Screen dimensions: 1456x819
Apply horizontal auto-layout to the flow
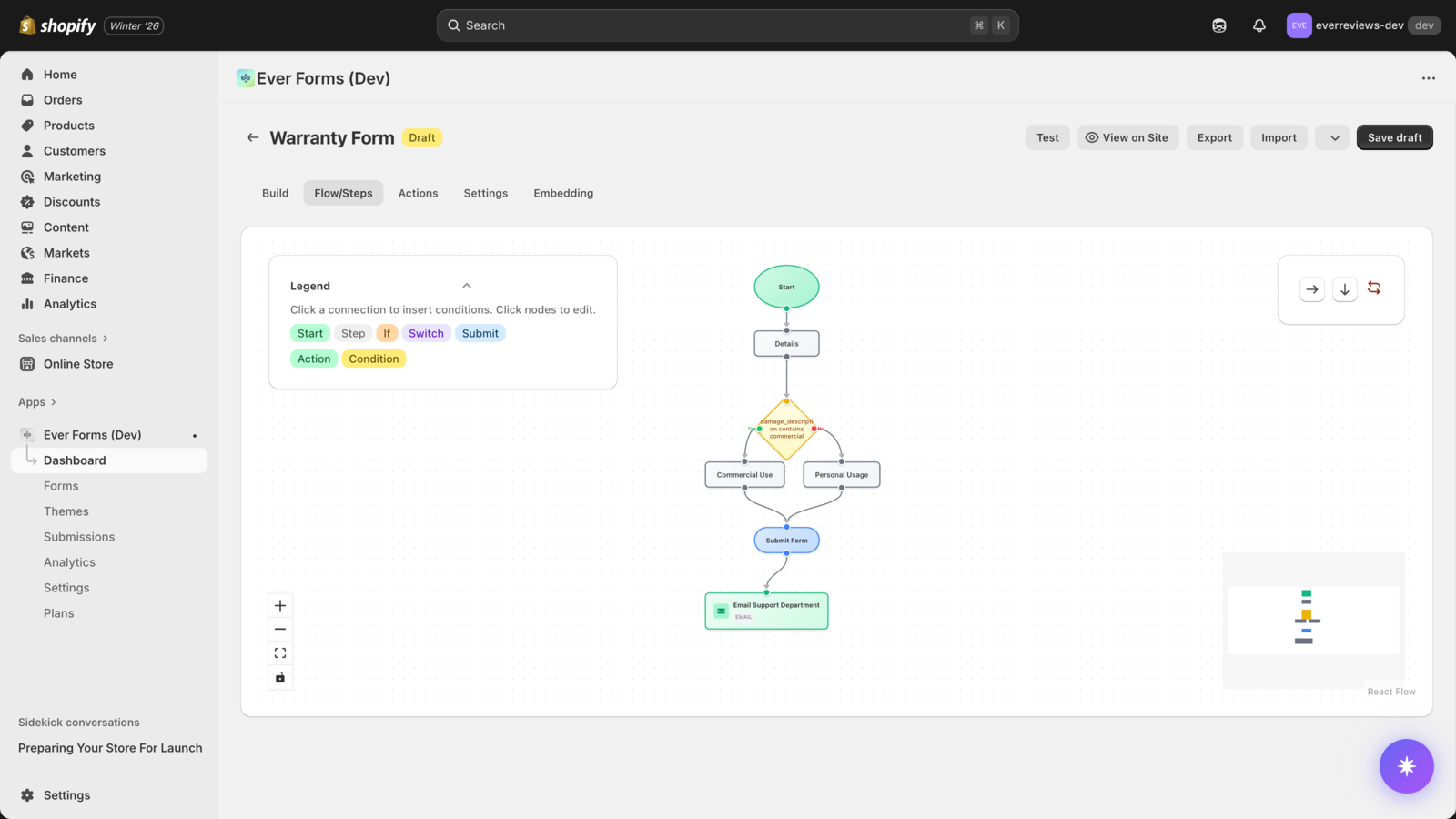coord(1311,288)
